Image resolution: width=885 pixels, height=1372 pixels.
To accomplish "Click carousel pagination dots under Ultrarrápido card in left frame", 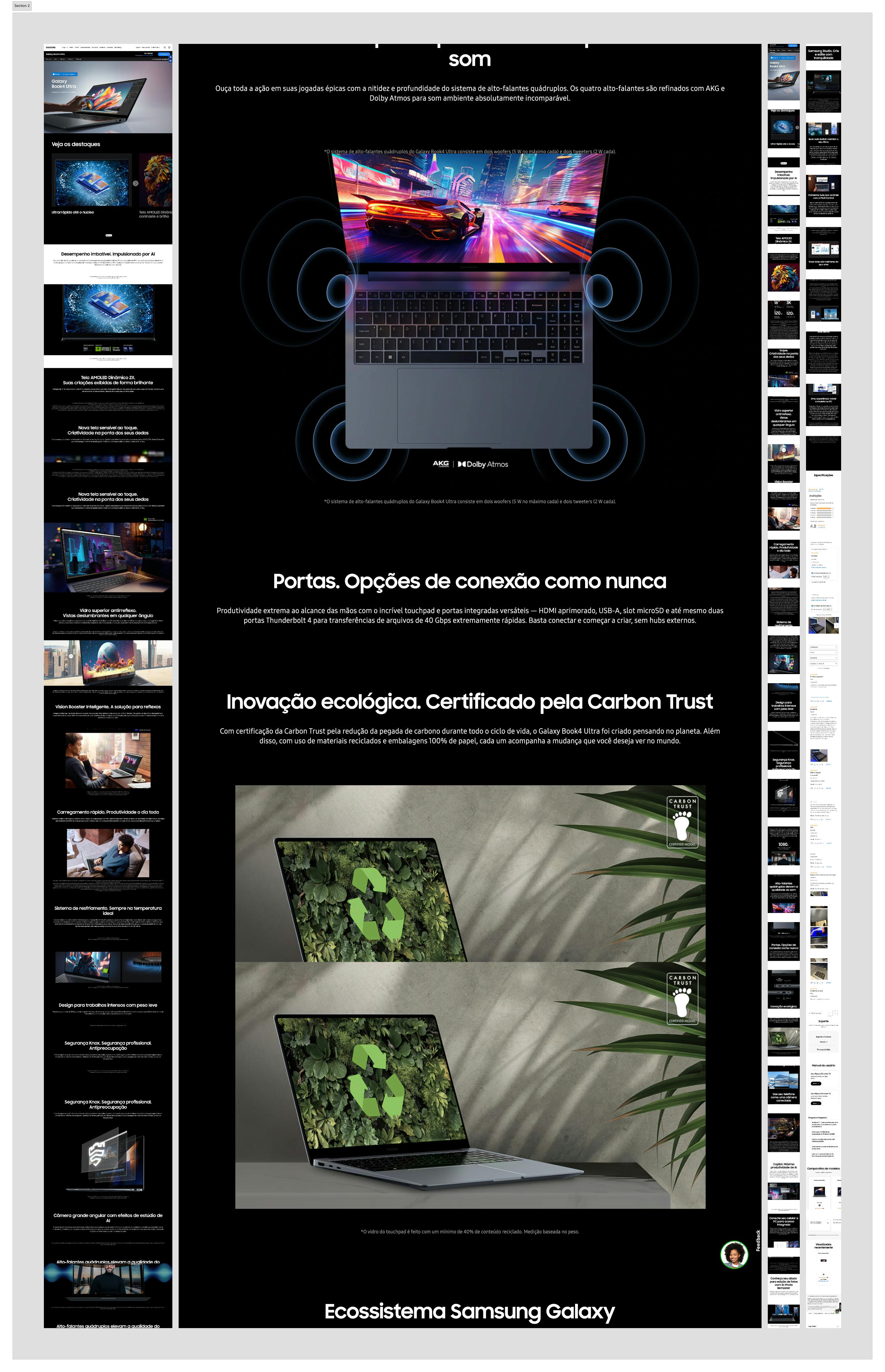I will pos(109,235).
